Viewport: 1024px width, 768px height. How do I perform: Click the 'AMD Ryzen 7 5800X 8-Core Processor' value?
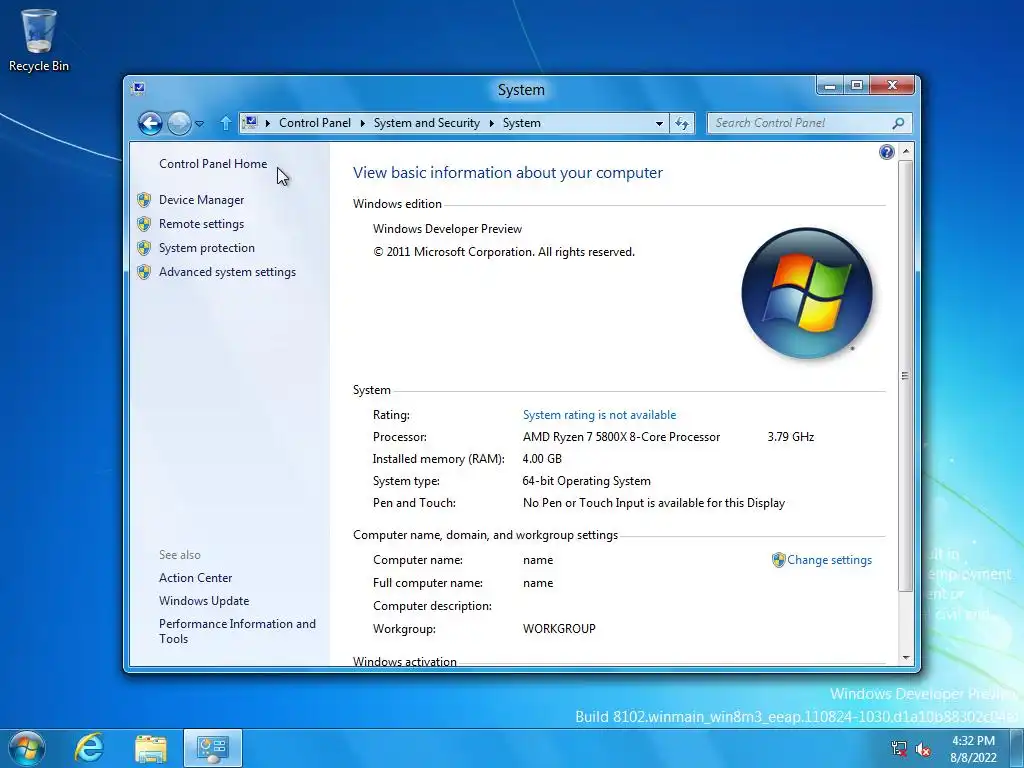[621, 437]
